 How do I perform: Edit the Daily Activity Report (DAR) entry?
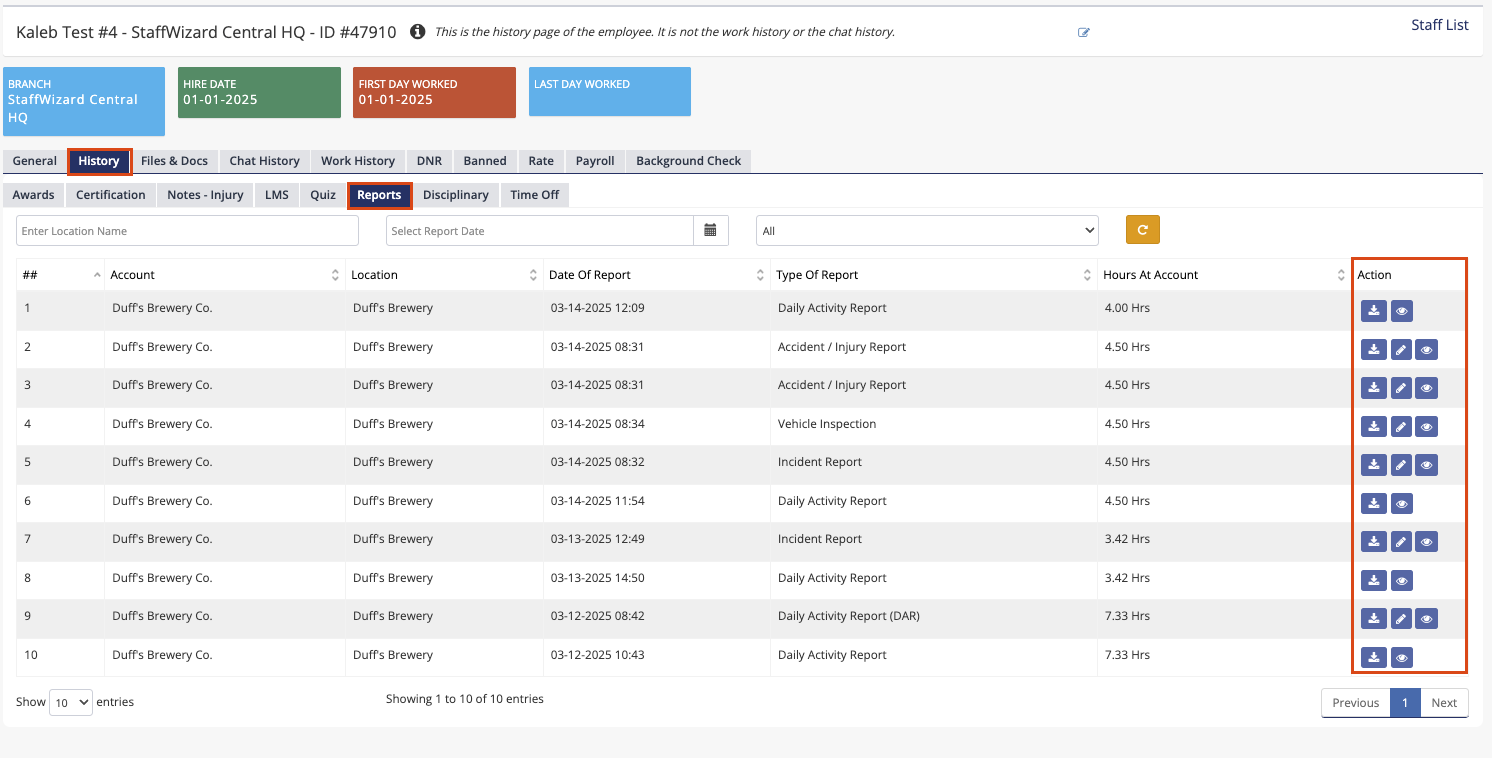(x=1401, y=619)
